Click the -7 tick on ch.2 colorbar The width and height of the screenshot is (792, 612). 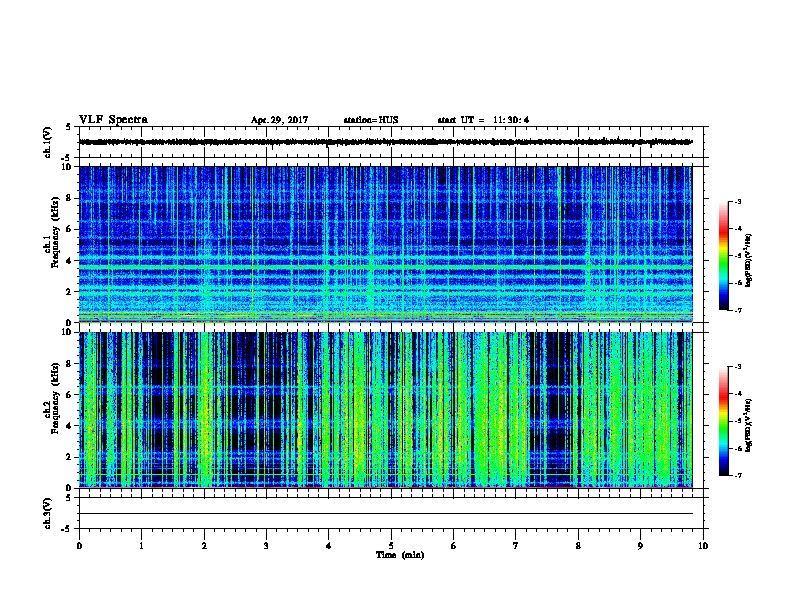click(x=737, y=475)
